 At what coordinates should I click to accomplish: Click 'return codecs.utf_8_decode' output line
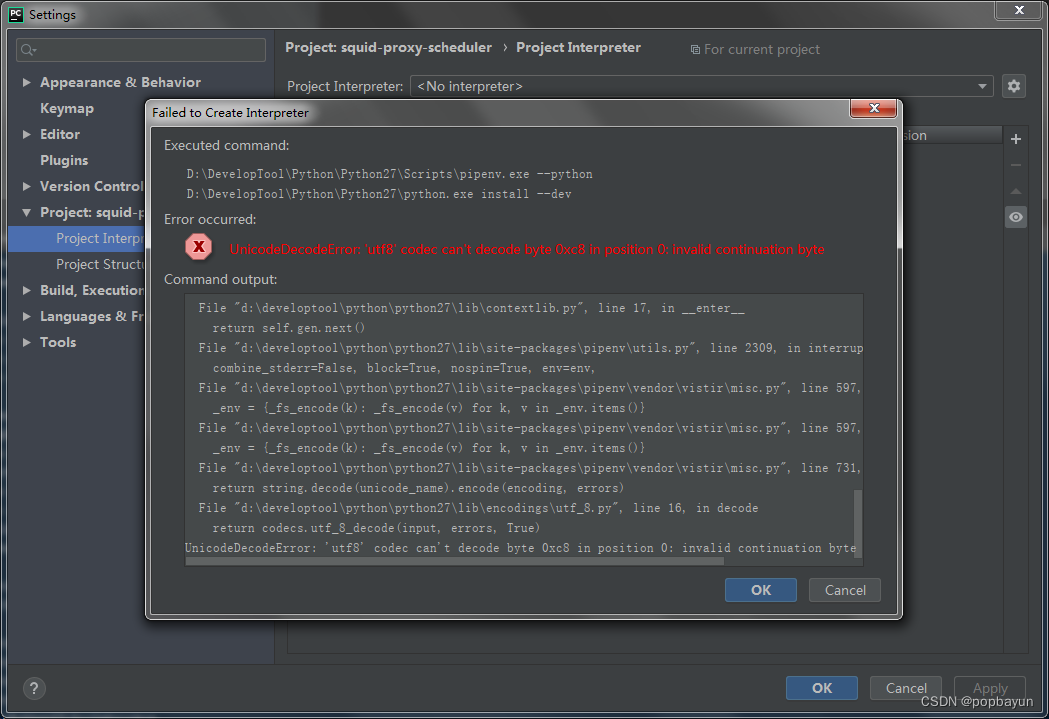click(376, 528)
